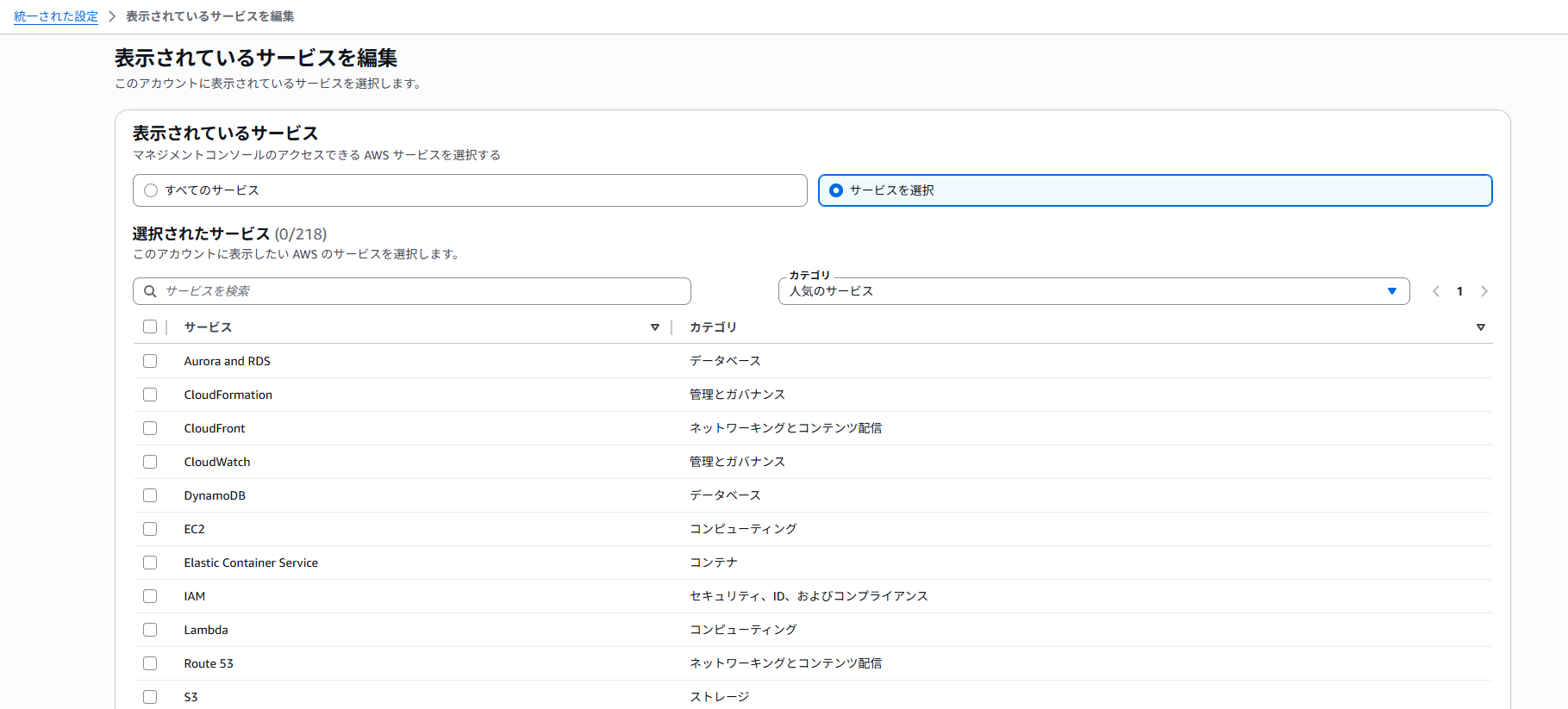Go to next page arrow

[x=1484, y=291]
